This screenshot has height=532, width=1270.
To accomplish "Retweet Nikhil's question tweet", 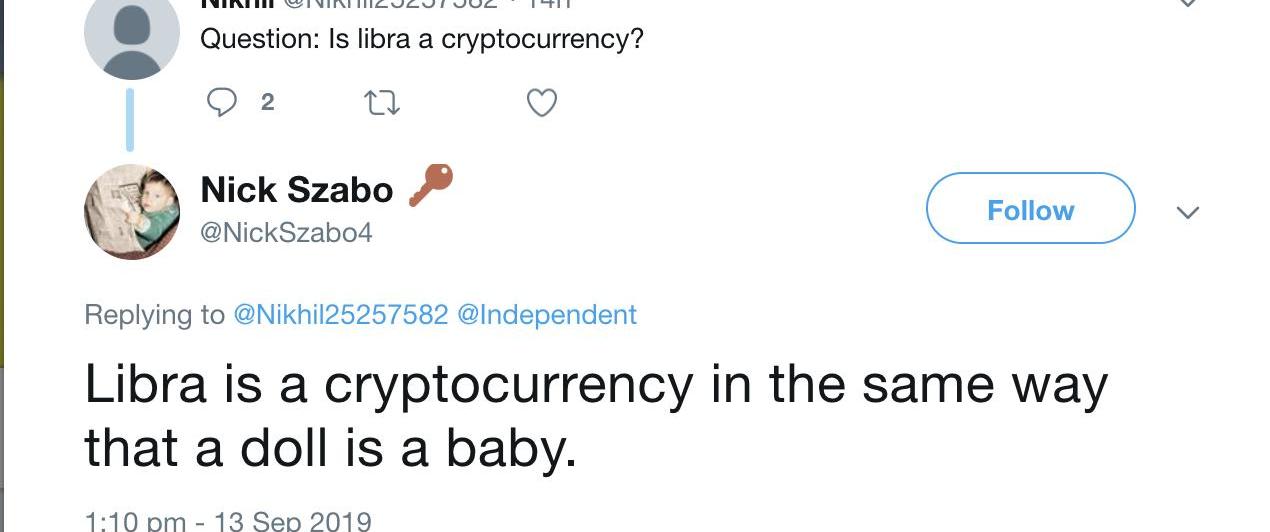I will (382, 103).
